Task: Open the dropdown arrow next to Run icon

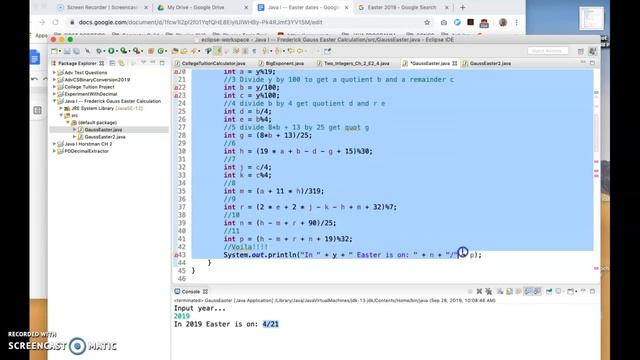Action: coord(117,51)
